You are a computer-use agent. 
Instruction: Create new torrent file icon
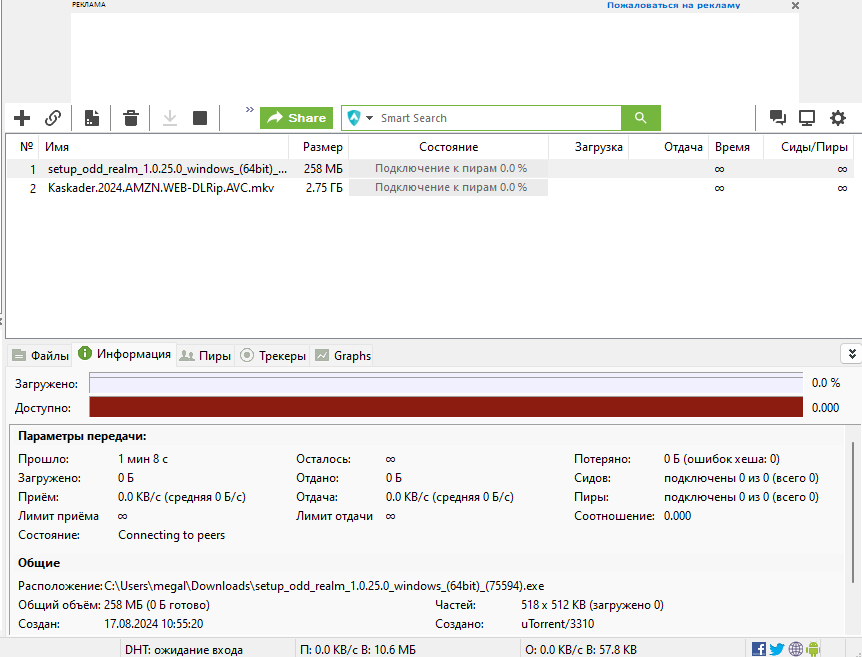pyautogui.click(x=92, y=118)
